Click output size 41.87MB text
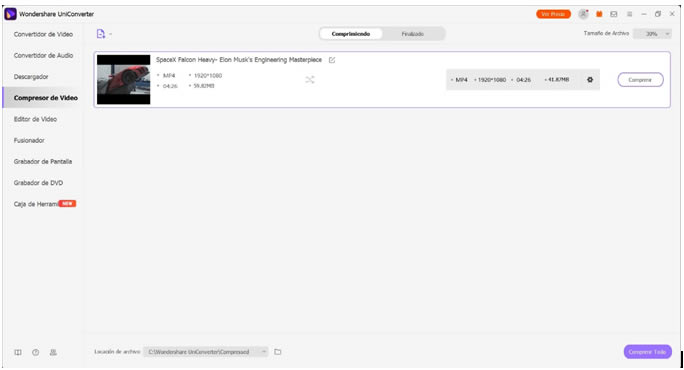 pyautogui.click(x=557, y=80)
